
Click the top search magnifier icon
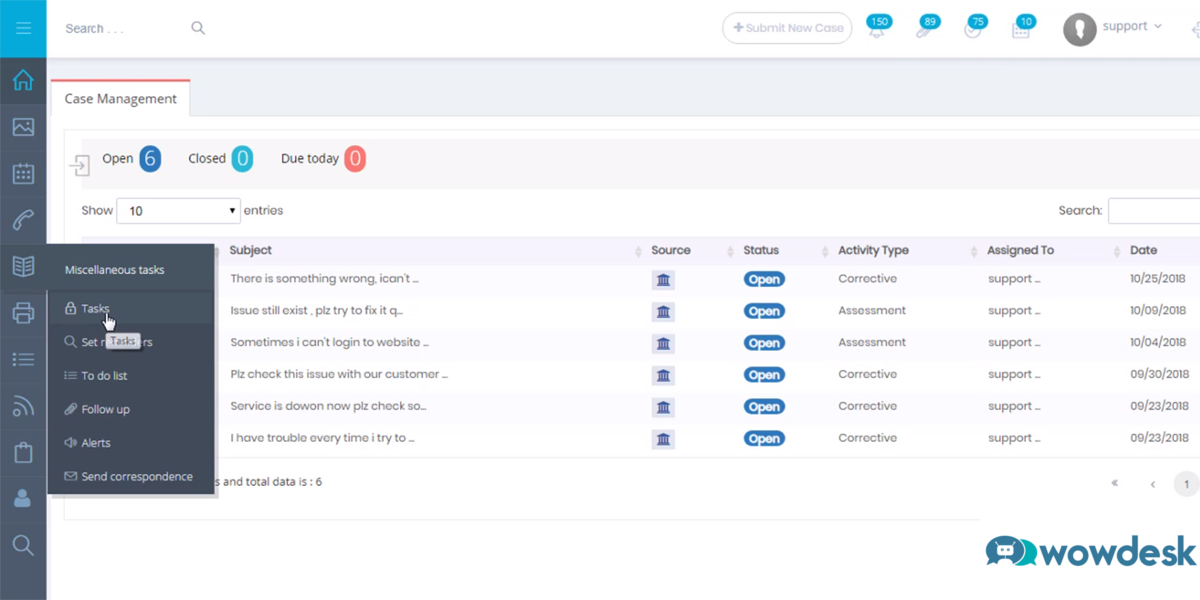tap(198, 28)
